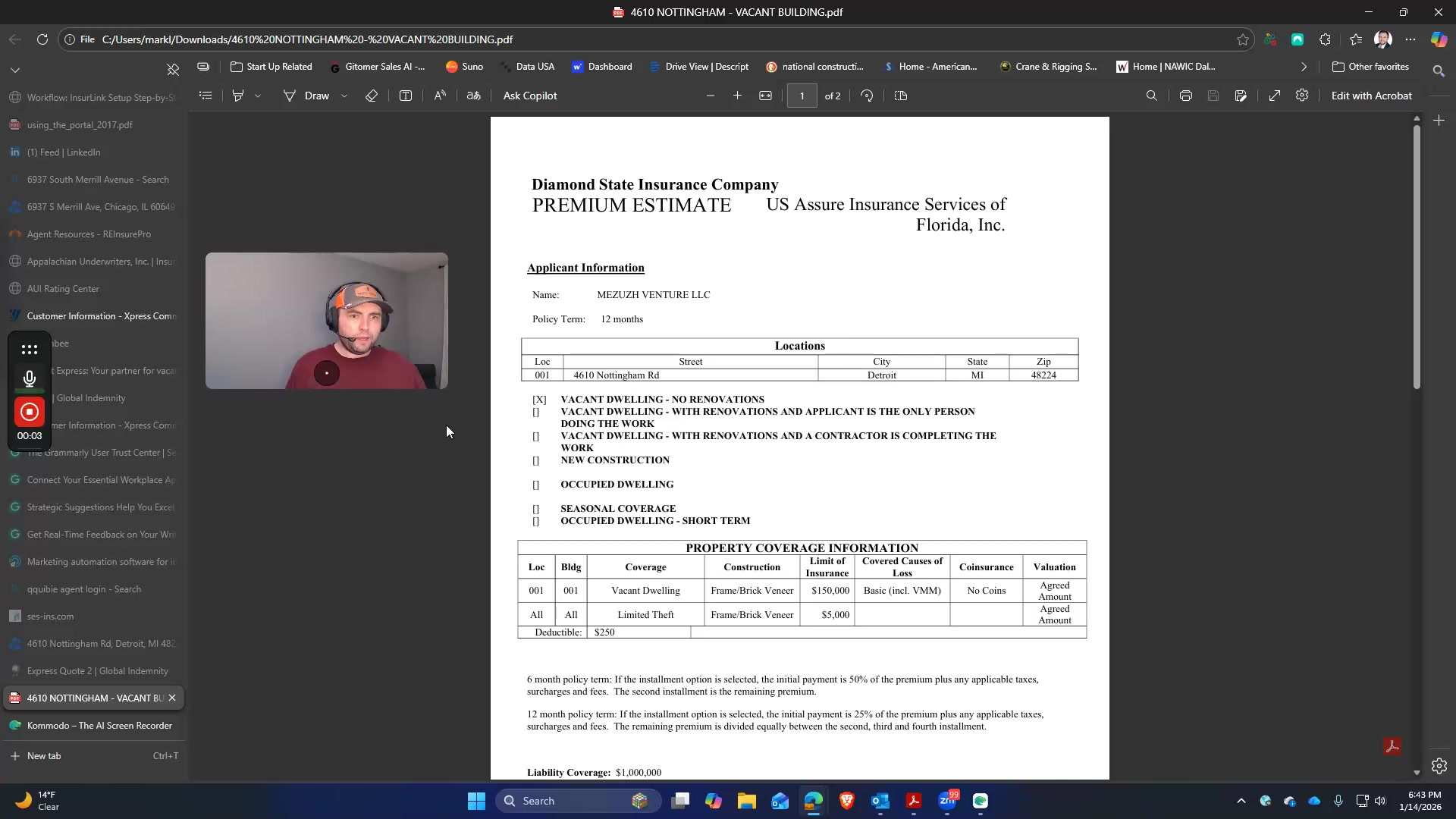Expand the favorites bar overflow chevron
1456x819 pixels.
(x=1304, y=67)
